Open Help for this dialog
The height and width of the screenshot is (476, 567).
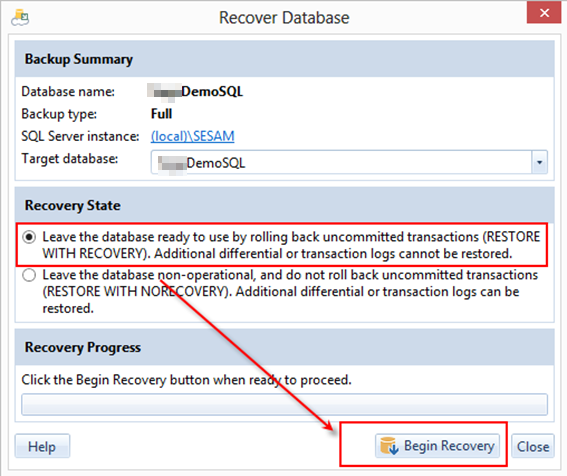(x=42, y=446)
